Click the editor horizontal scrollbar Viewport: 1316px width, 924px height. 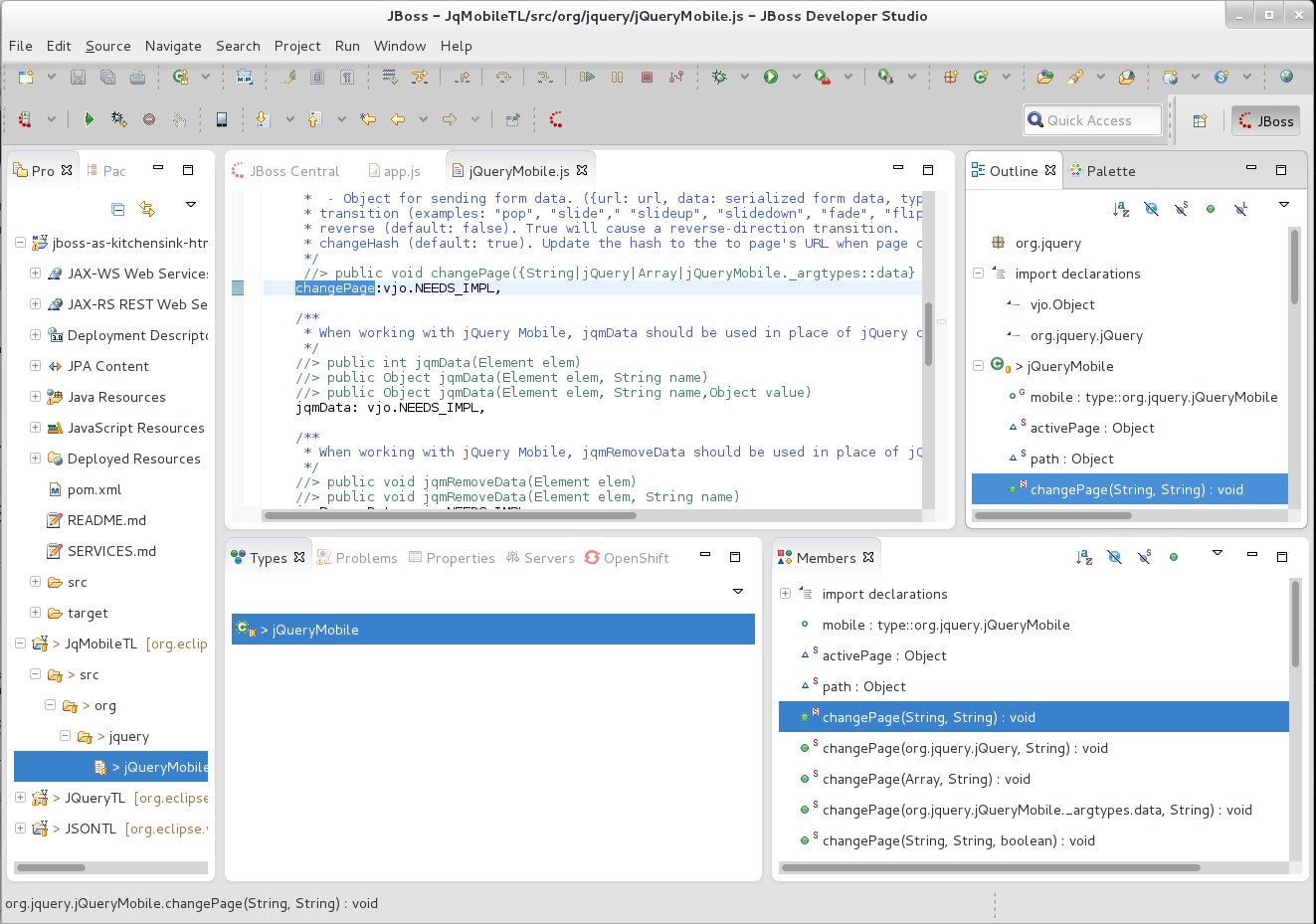point(451,515)
